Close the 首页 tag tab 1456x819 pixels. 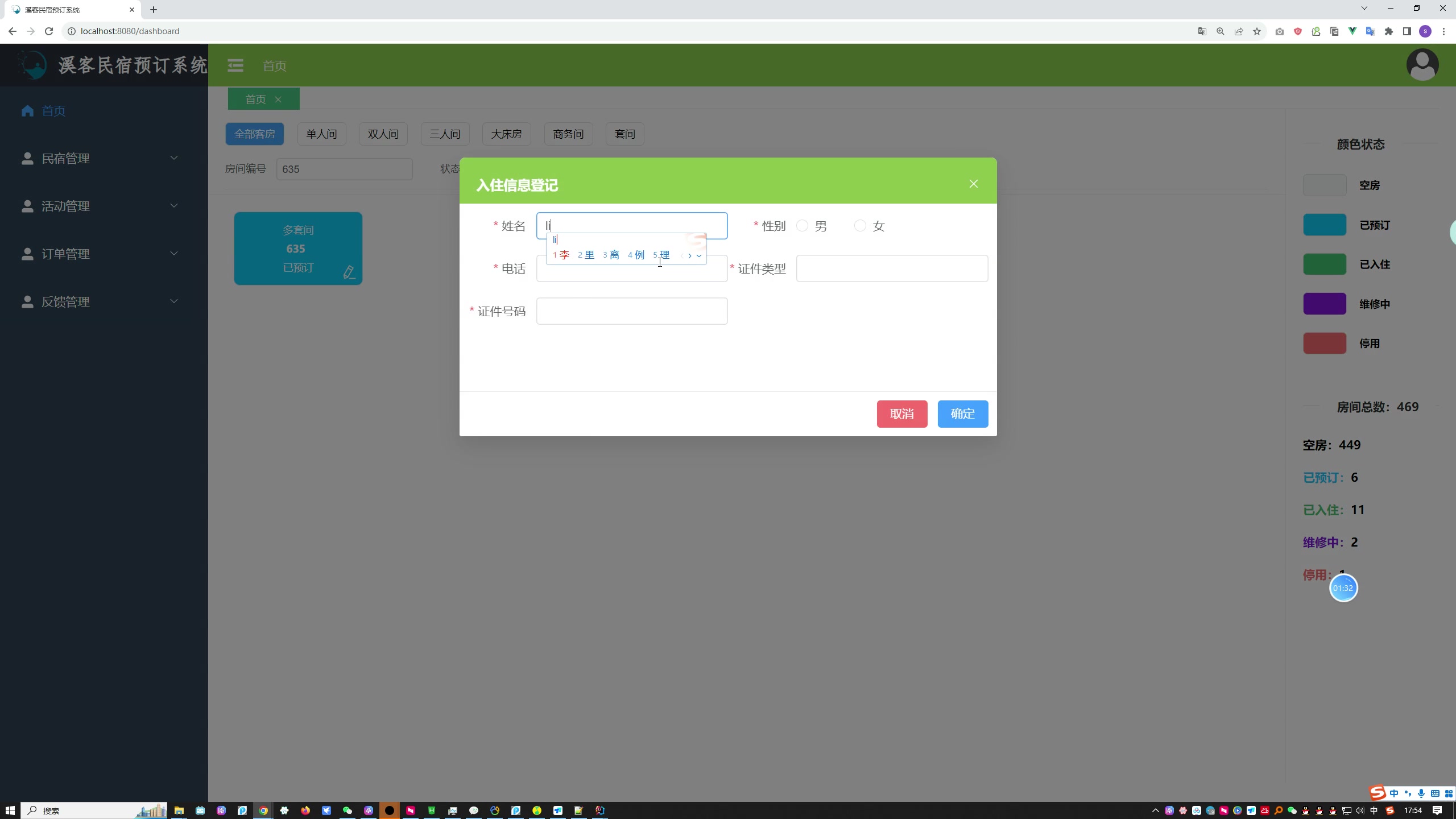pos(278,100)
